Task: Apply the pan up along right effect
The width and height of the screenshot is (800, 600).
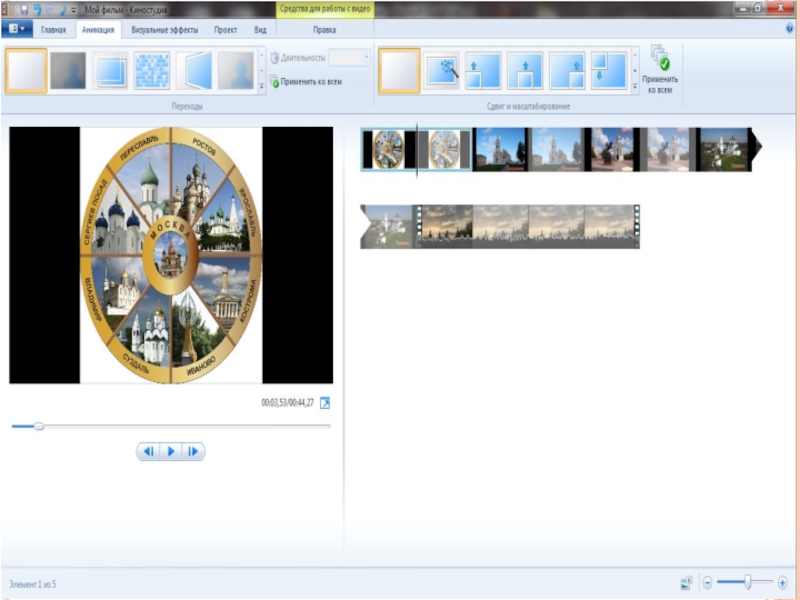Action: pyautogui.click(x=567, y=70)
